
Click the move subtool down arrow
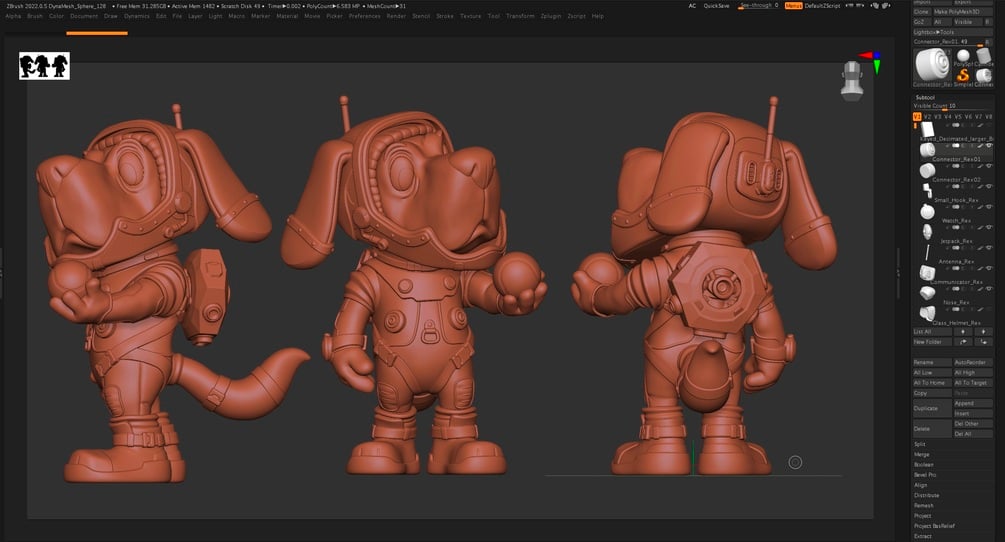click(x=983, y=342)
